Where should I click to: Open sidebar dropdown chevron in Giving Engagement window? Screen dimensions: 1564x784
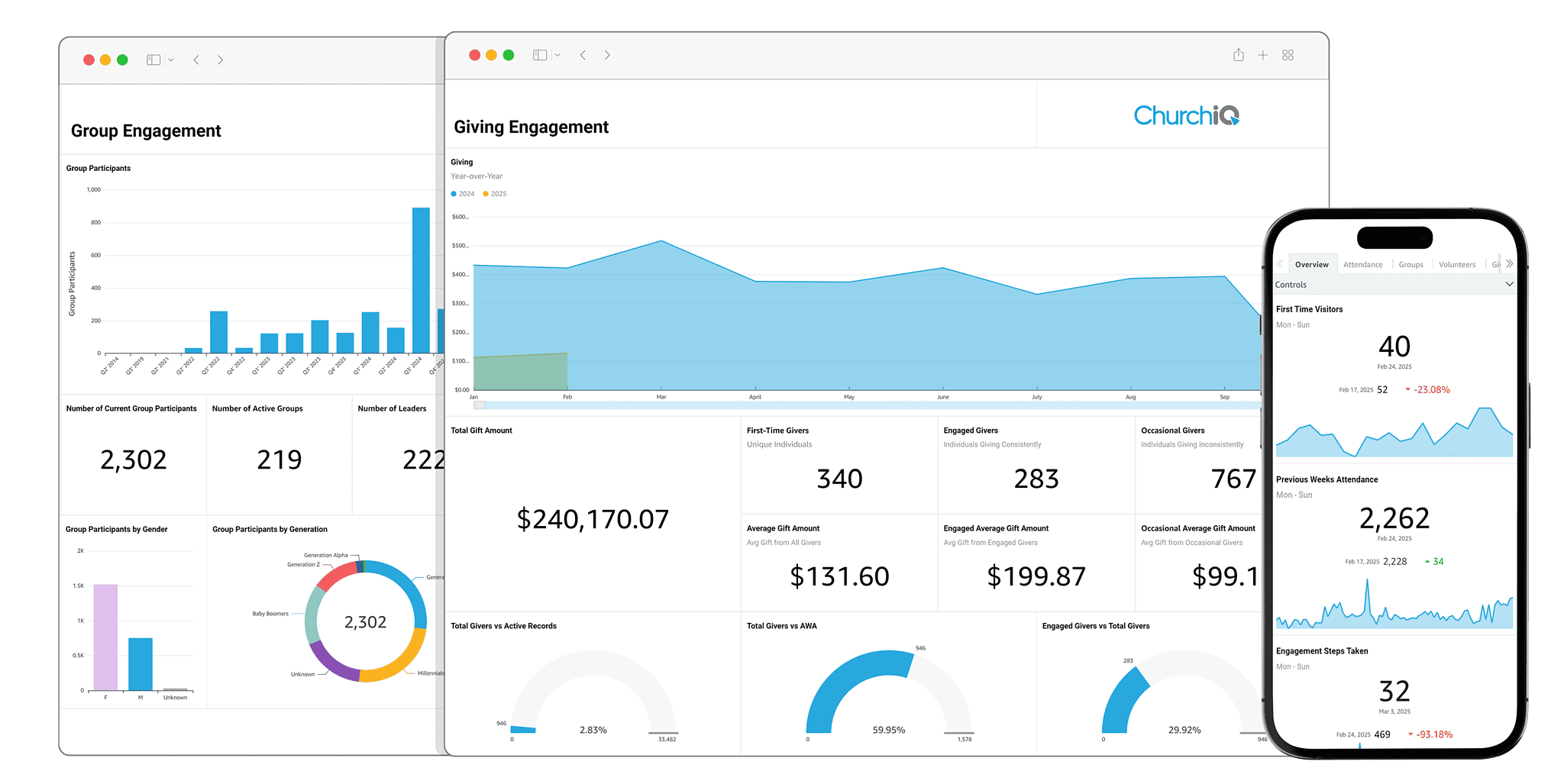(557, 55)
